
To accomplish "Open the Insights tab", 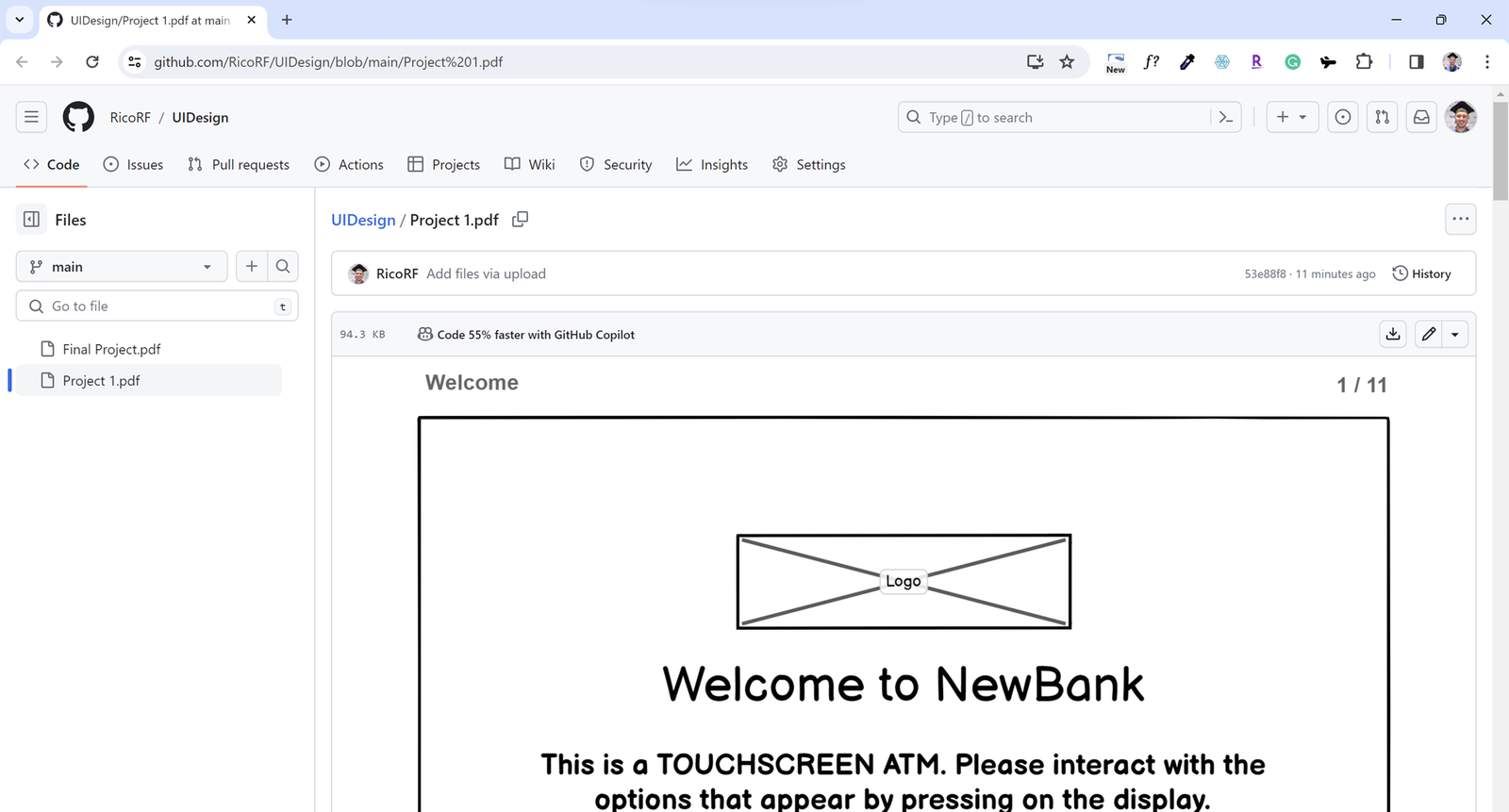I will [x=712, y=164].
